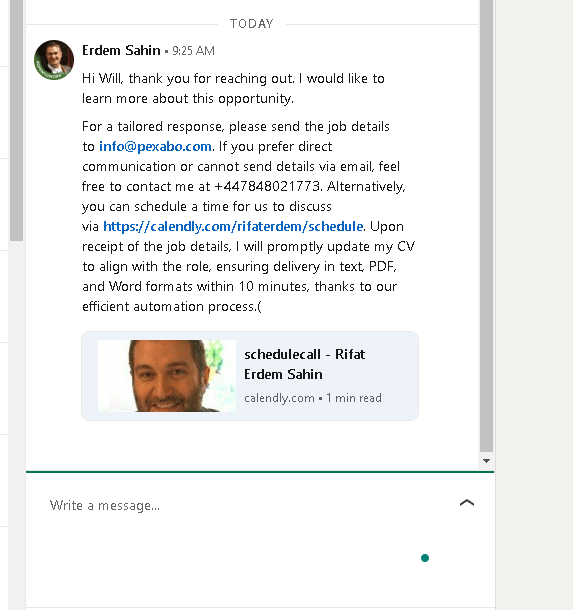Click the conversation's vertical scrollbar thumb
This screenshot has height=610, width=573.
[x=486, y=226]
